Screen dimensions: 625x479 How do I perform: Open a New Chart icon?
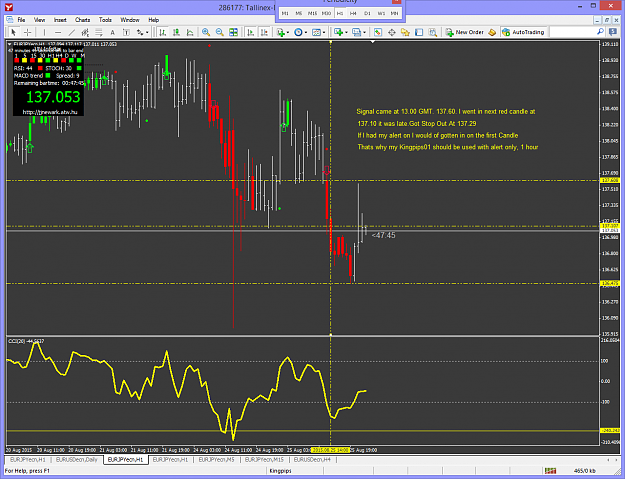click(339, 32)
